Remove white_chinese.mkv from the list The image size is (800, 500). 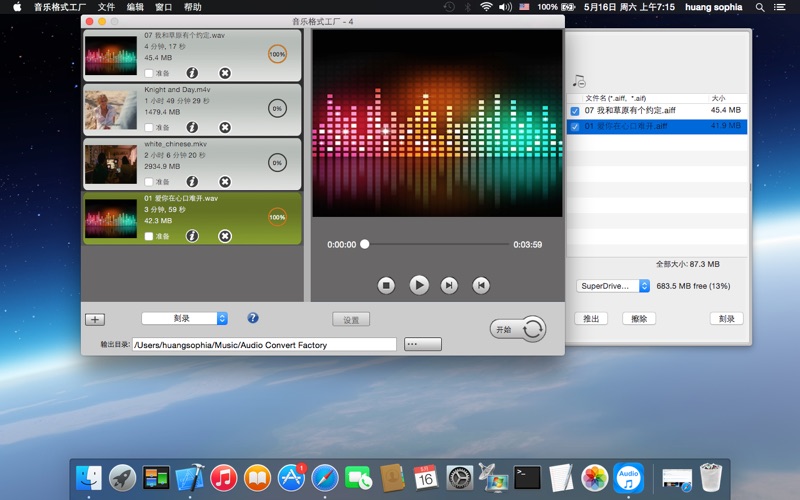tap(225, 182)
